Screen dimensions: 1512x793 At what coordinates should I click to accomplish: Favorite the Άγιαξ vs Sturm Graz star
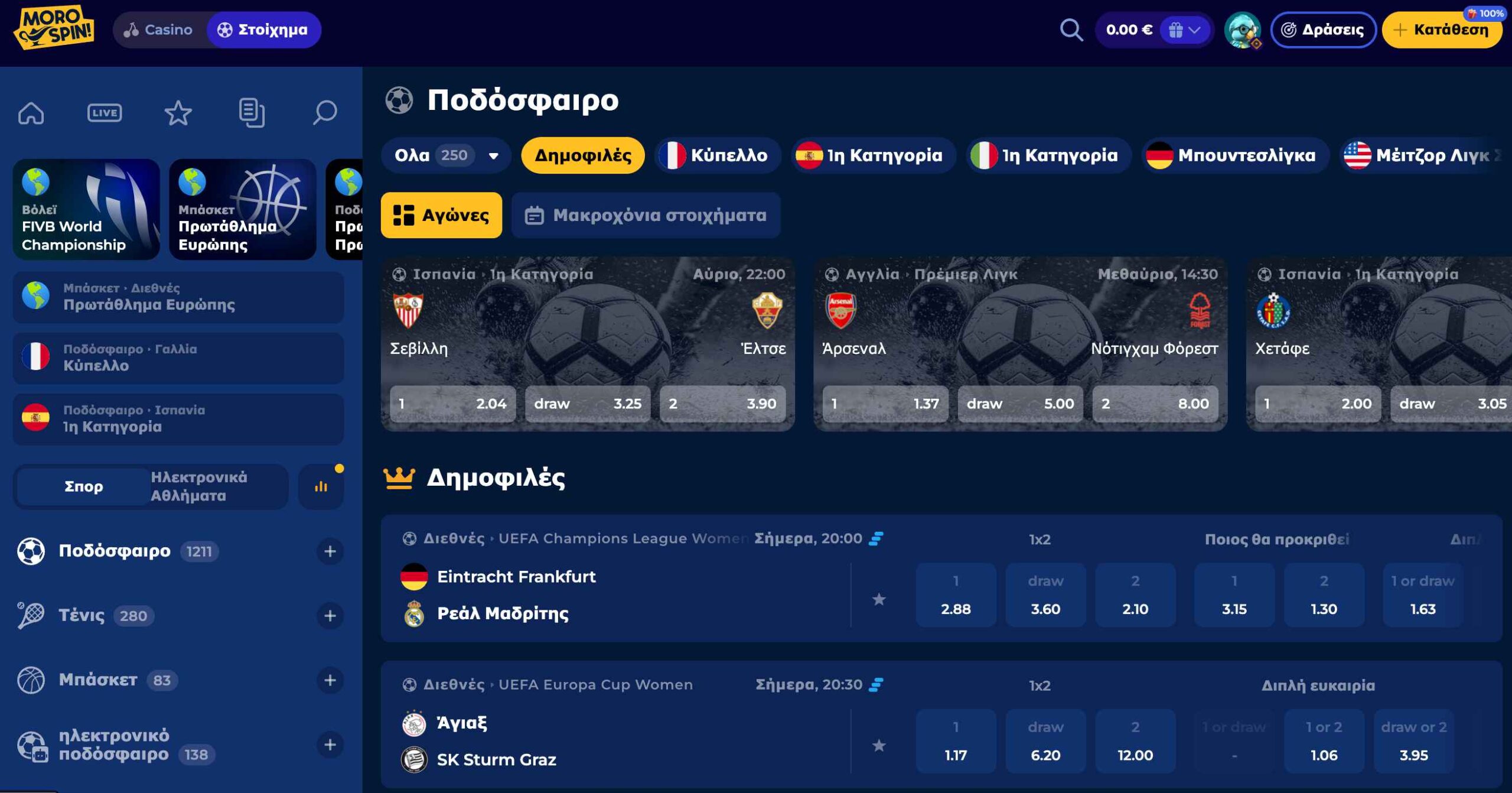[x=879, y=745]
